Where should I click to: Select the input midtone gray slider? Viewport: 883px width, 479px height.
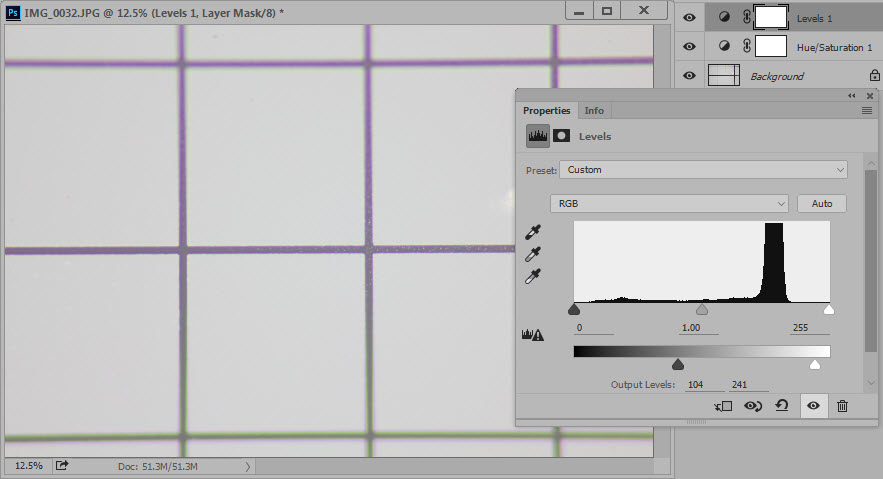pos(702,309)
